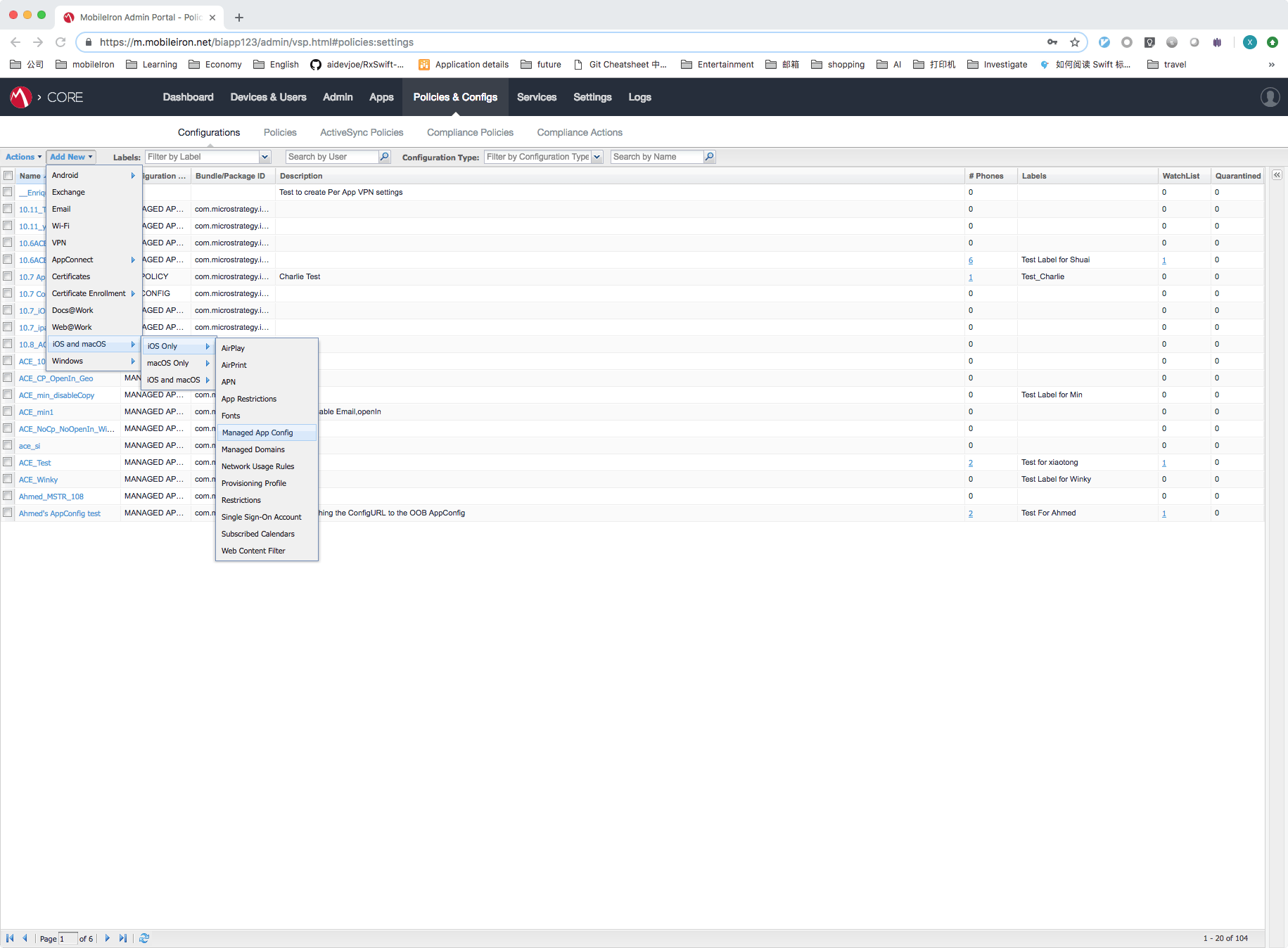Screen dimensions: 1288x948
Task: Open a new browser tab
Action: tap(239, 18)
